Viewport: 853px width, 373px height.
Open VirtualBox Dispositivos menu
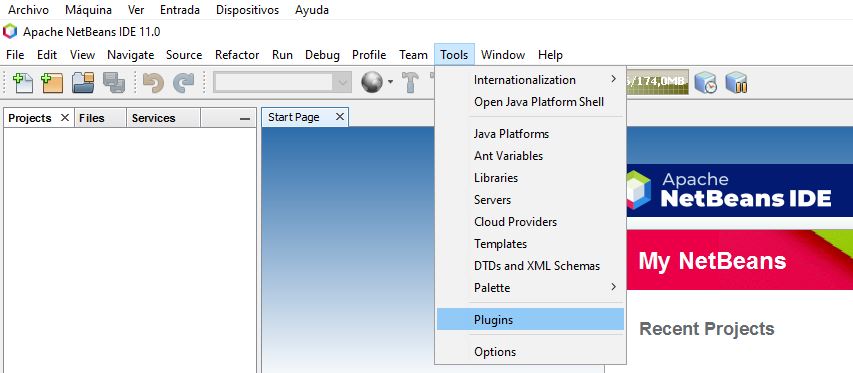[x=248, y=10]
